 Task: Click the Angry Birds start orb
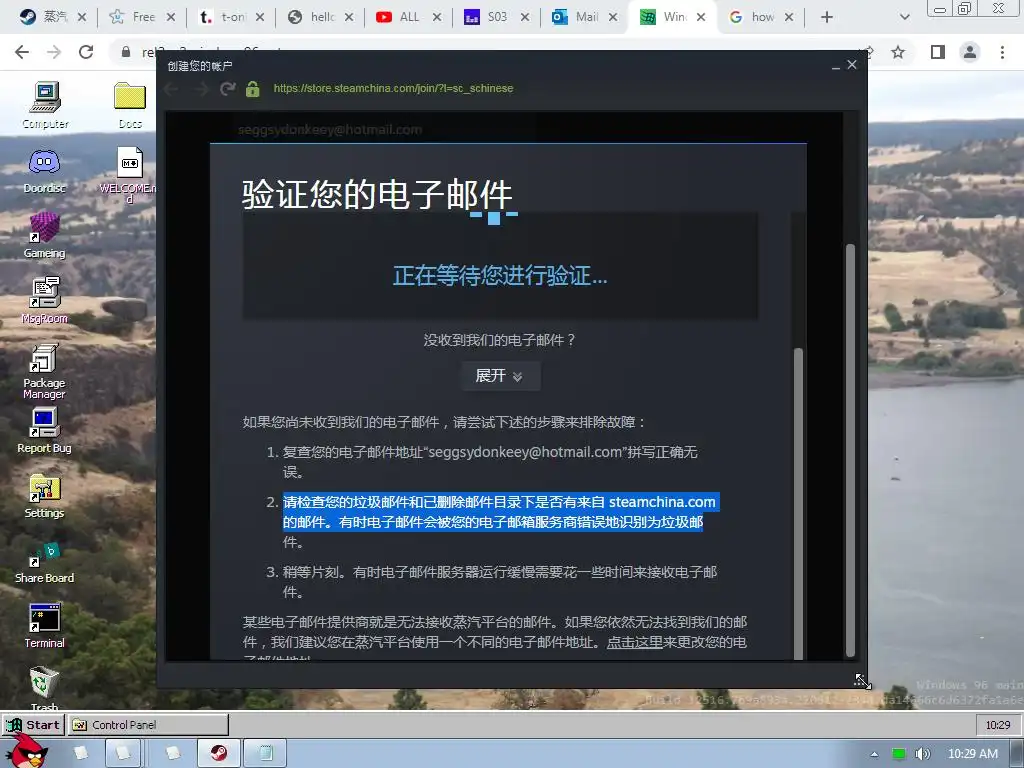26,751
